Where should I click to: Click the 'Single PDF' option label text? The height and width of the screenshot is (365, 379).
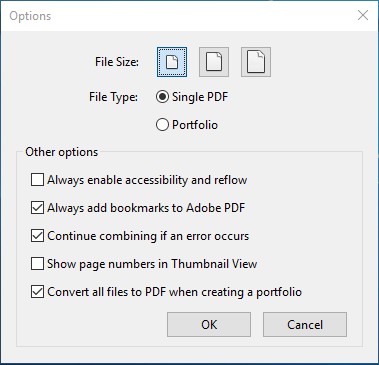click(x=200, y=97)
